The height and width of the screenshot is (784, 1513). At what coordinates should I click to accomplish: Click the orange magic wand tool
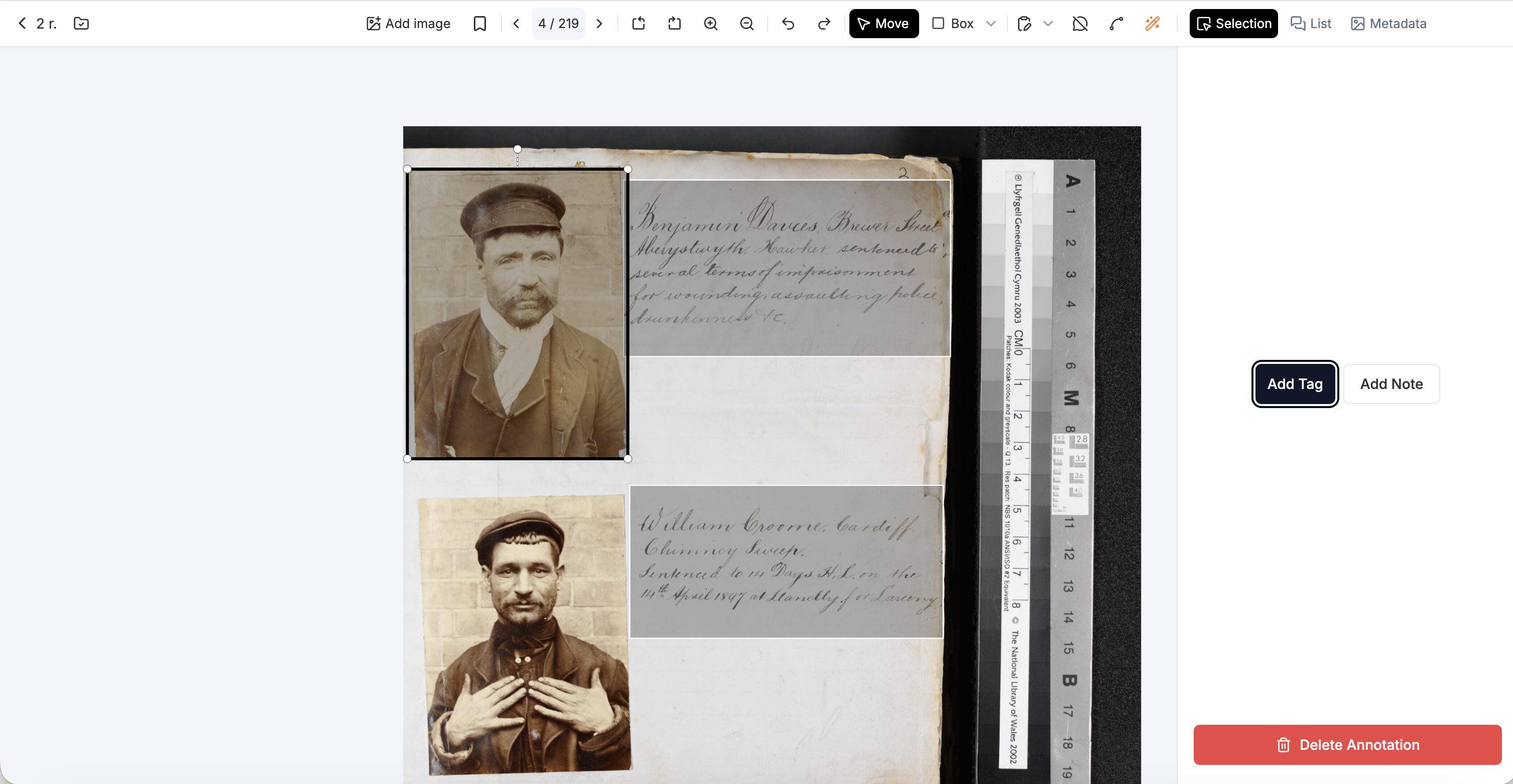point(1153,24)
